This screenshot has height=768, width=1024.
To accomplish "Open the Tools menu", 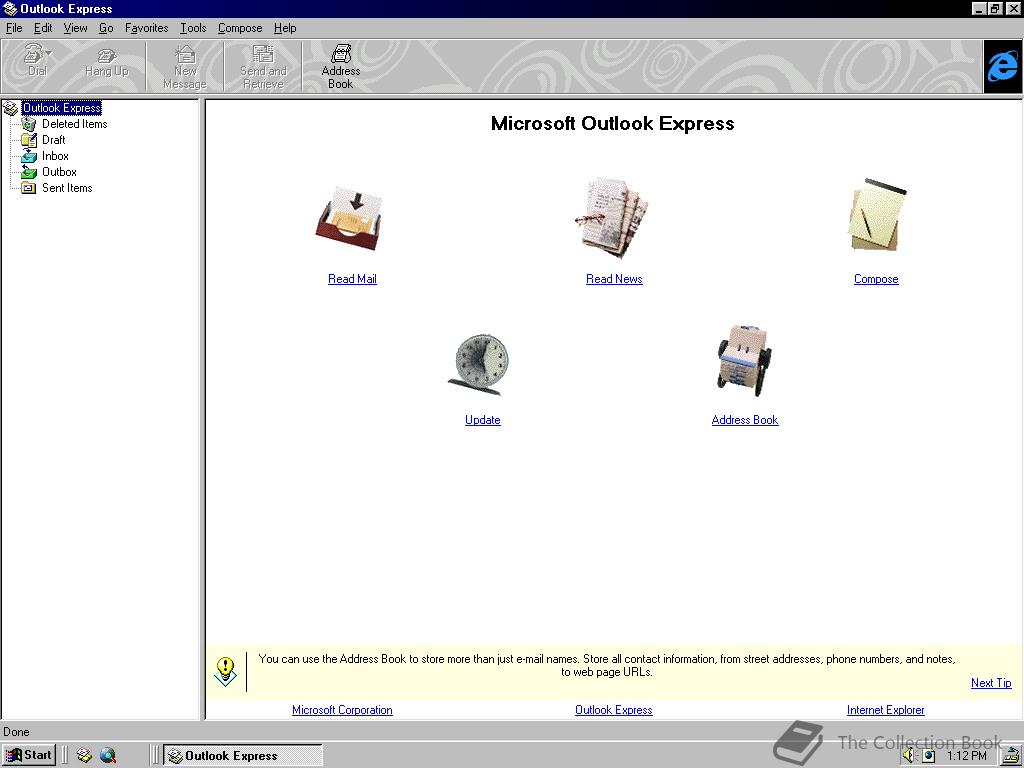I will pos(193,28).
